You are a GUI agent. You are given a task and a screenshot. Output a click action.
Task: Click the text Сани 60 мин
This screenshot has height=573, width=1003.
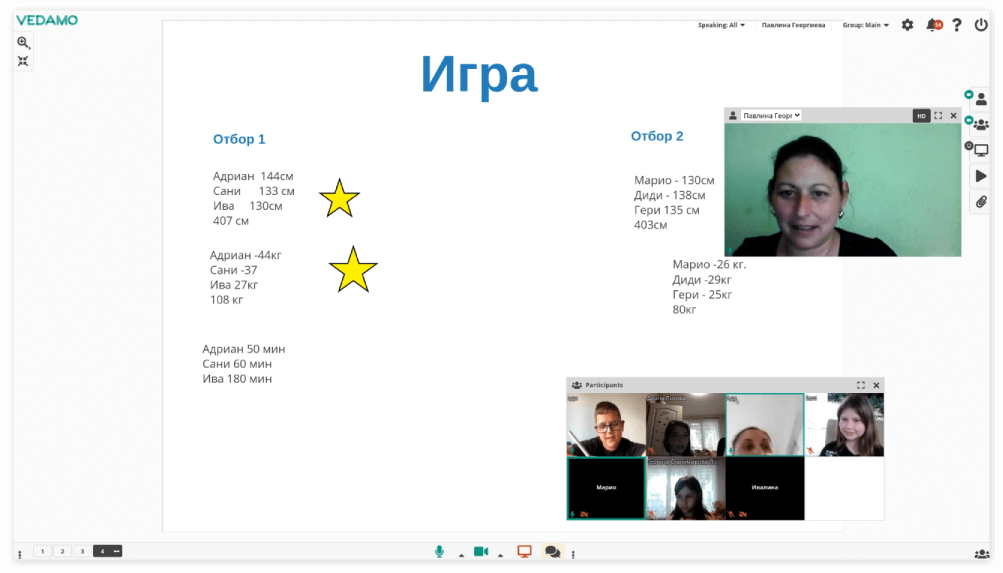tap(237, 364)
